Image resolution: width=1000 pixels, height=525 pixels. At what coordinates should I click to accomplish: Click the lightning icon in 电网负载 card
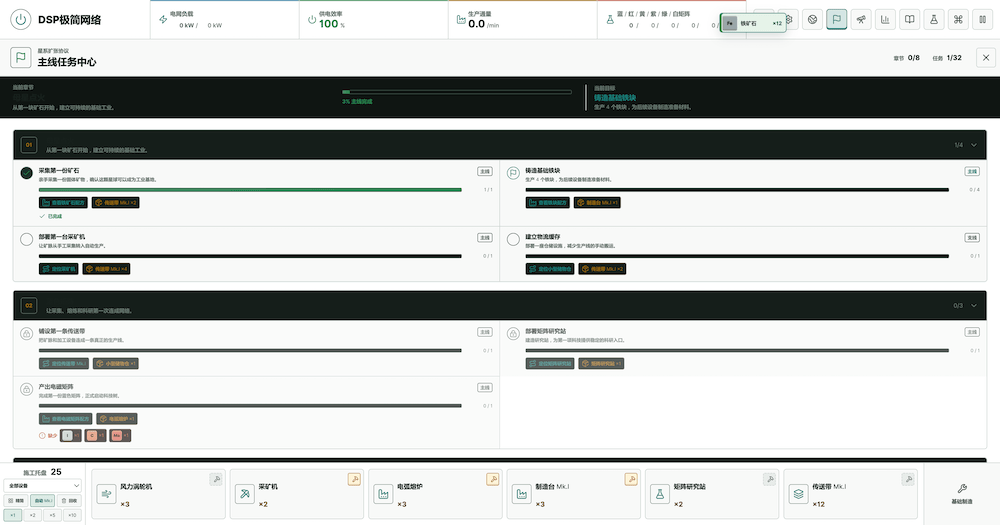pyautogui.click(x=163, y=20)
